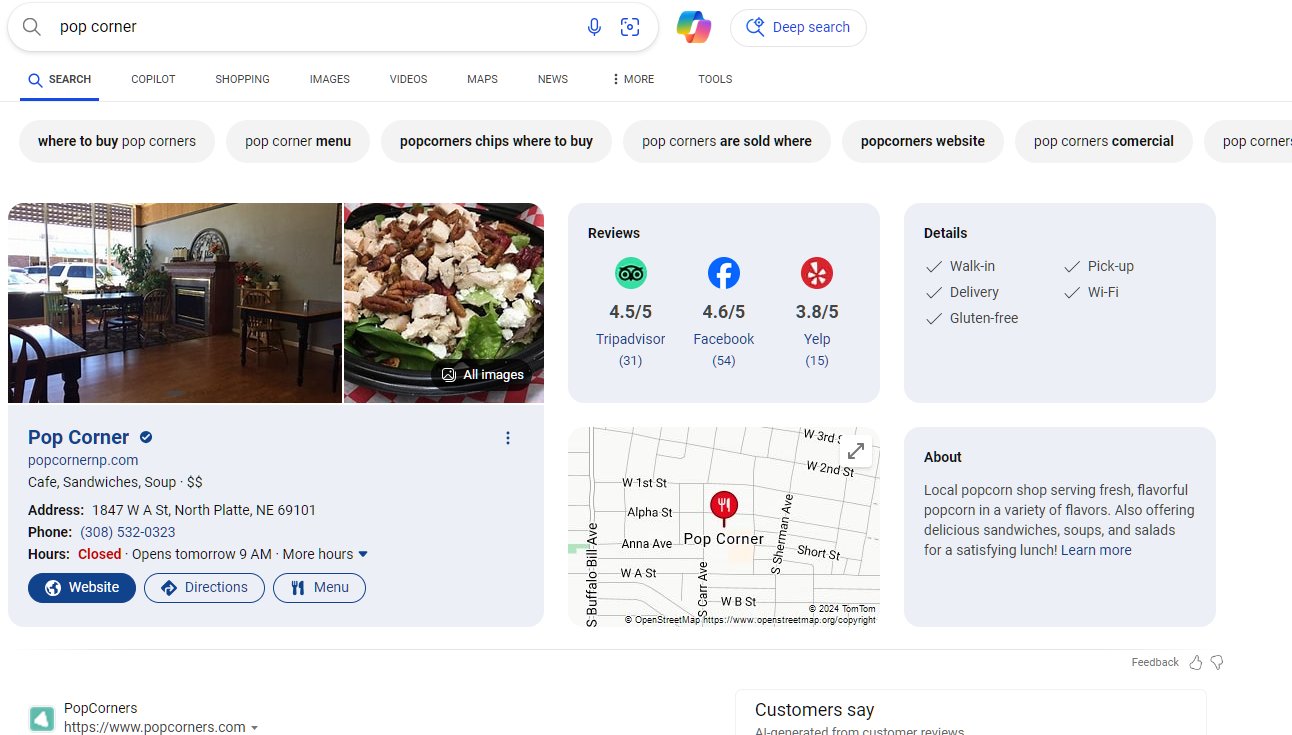Expand the MORE menu
Image resolution: width=1292 pixels, height=735 pixels.
[633, 79]
